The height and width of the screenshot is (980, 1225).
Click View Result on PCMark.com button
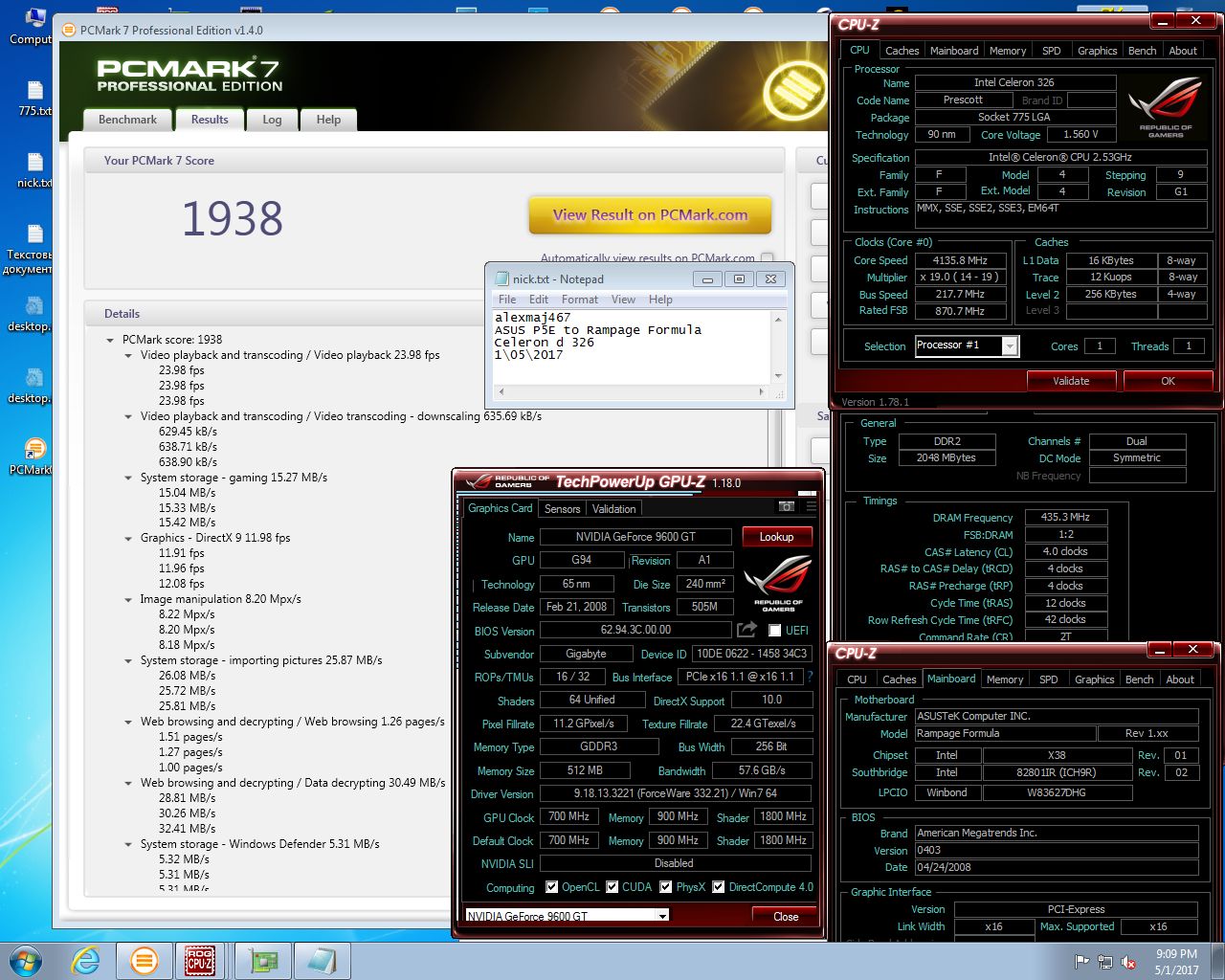point(650,215)
